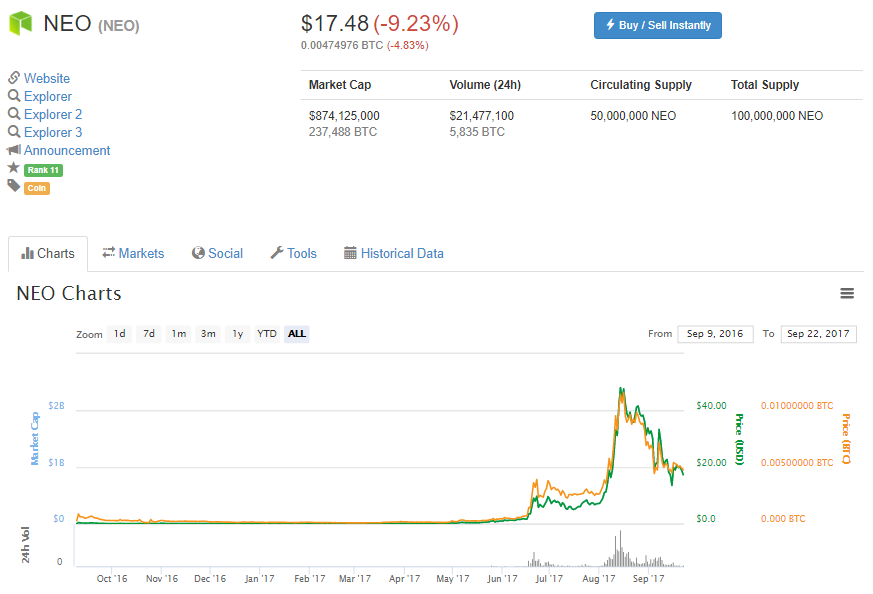This screenshot has width=873, height=594.
Task: Click the magnifier icon beside Explorer 2
Action: click(x=14, y=114)
